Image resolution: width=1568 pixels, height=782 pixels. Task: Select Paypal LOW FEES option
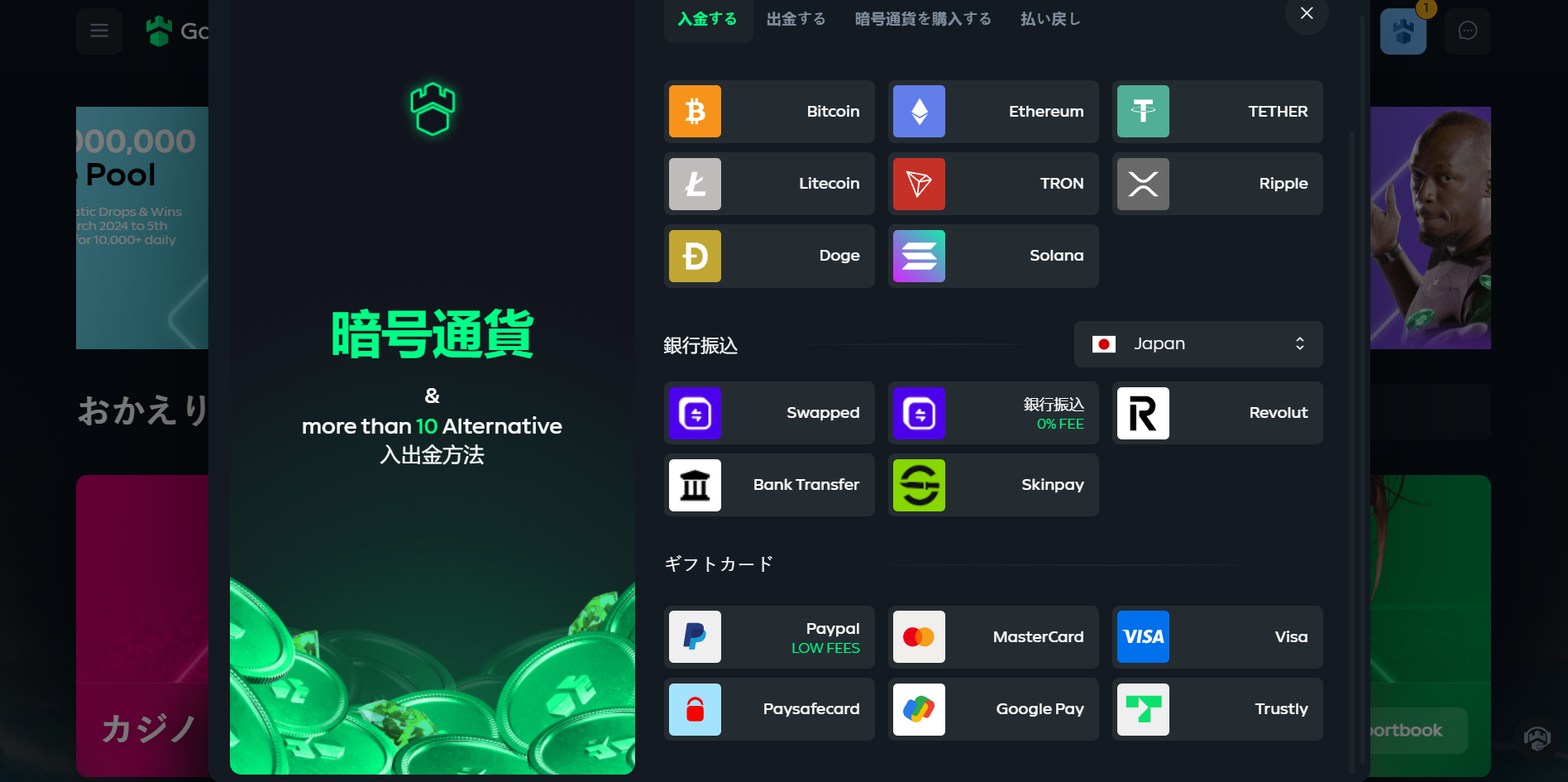coord(768,637)
